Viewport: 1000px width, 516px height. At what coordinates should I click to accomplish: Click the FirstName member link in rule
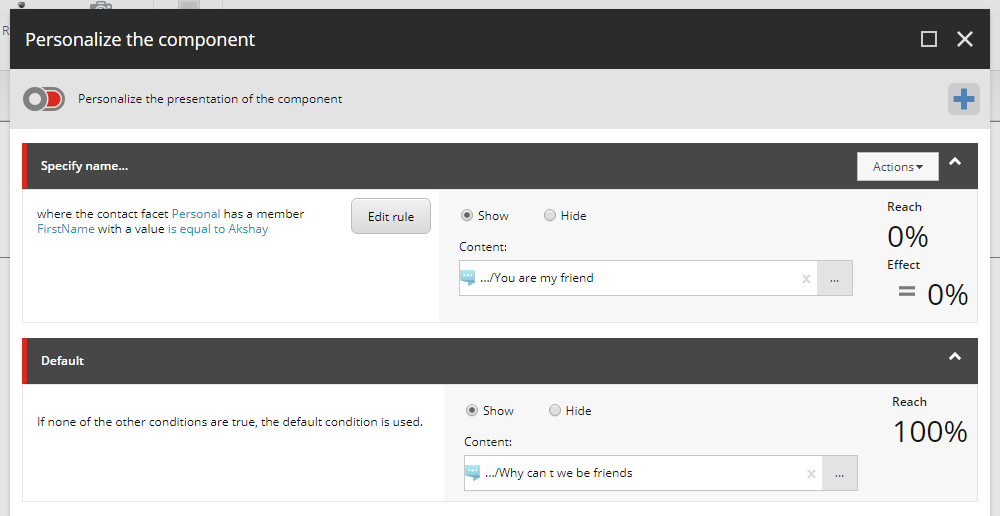tap(66, 229)
